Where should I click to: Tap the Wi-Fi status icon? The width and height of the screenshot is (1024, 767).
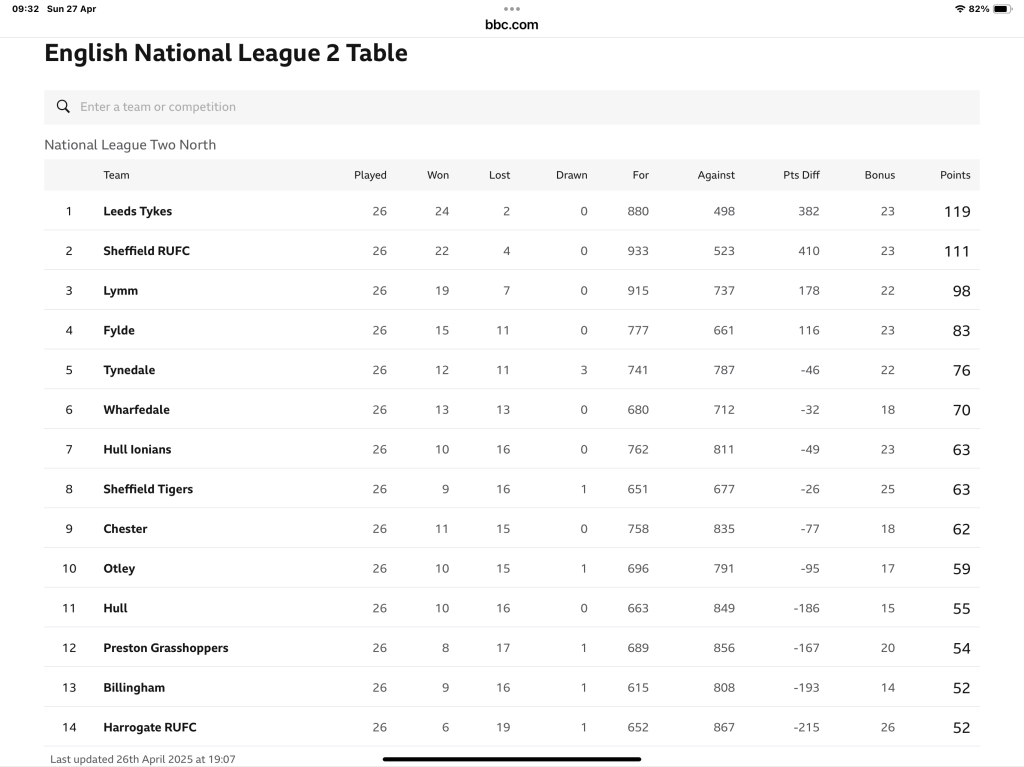960,9
